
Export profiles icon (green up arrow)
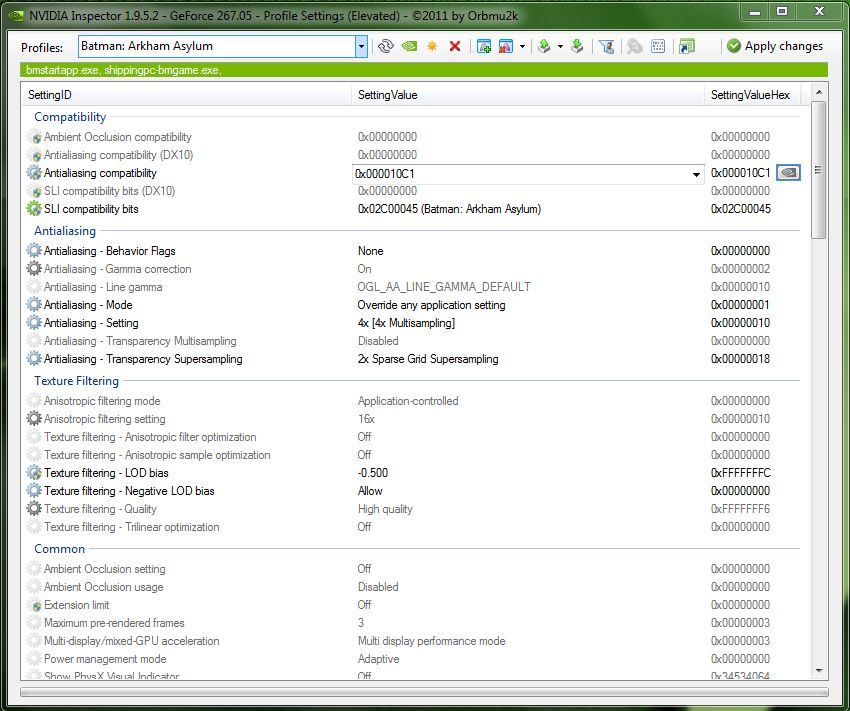tap(544, 47)
